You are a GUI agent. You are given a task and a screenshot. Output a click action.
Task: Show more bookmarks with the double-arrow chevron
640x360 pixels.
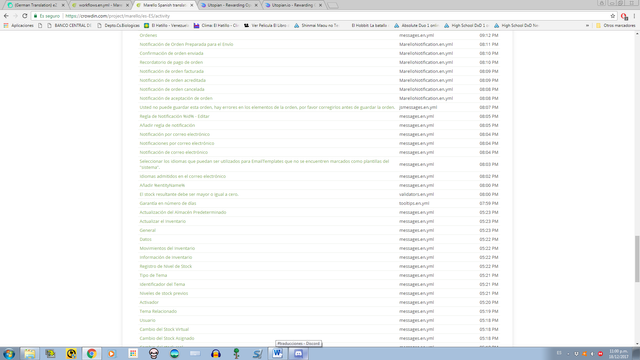(x=587, y=25)
